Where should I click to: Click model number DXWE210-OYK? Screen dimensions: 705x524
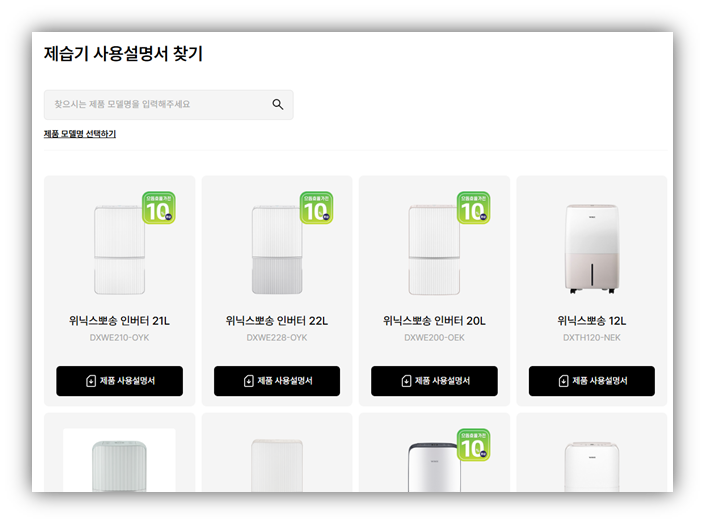120,338
